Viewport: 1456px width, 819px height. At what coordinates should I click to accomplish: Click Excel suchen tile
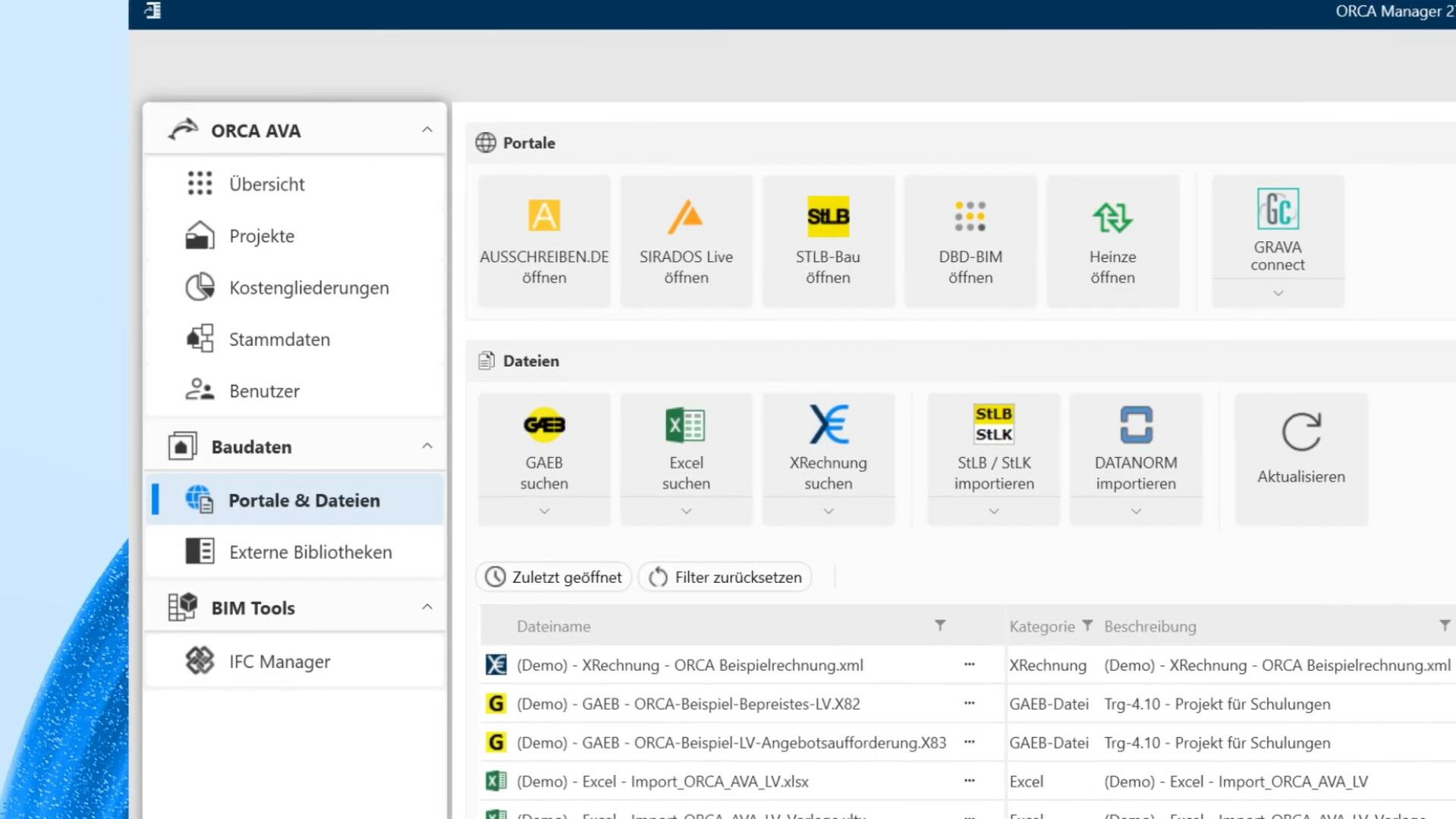[x=686, y=445]
